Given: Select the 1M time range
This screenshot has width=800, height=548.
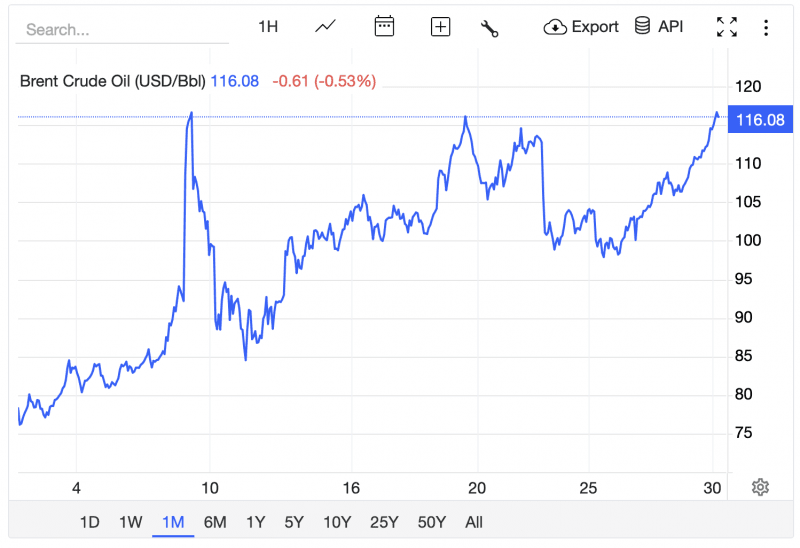Looking at the screenshot, I should 173,522.
